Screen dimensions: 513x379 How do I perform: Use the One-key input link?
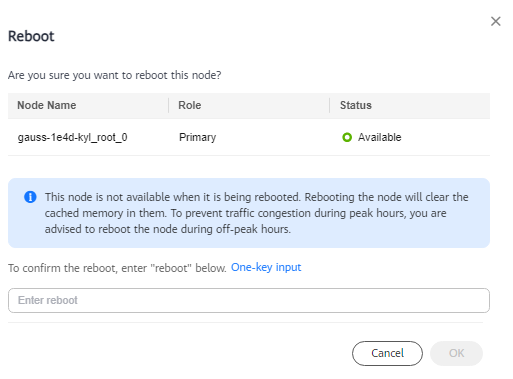click(x=266, y=267)
